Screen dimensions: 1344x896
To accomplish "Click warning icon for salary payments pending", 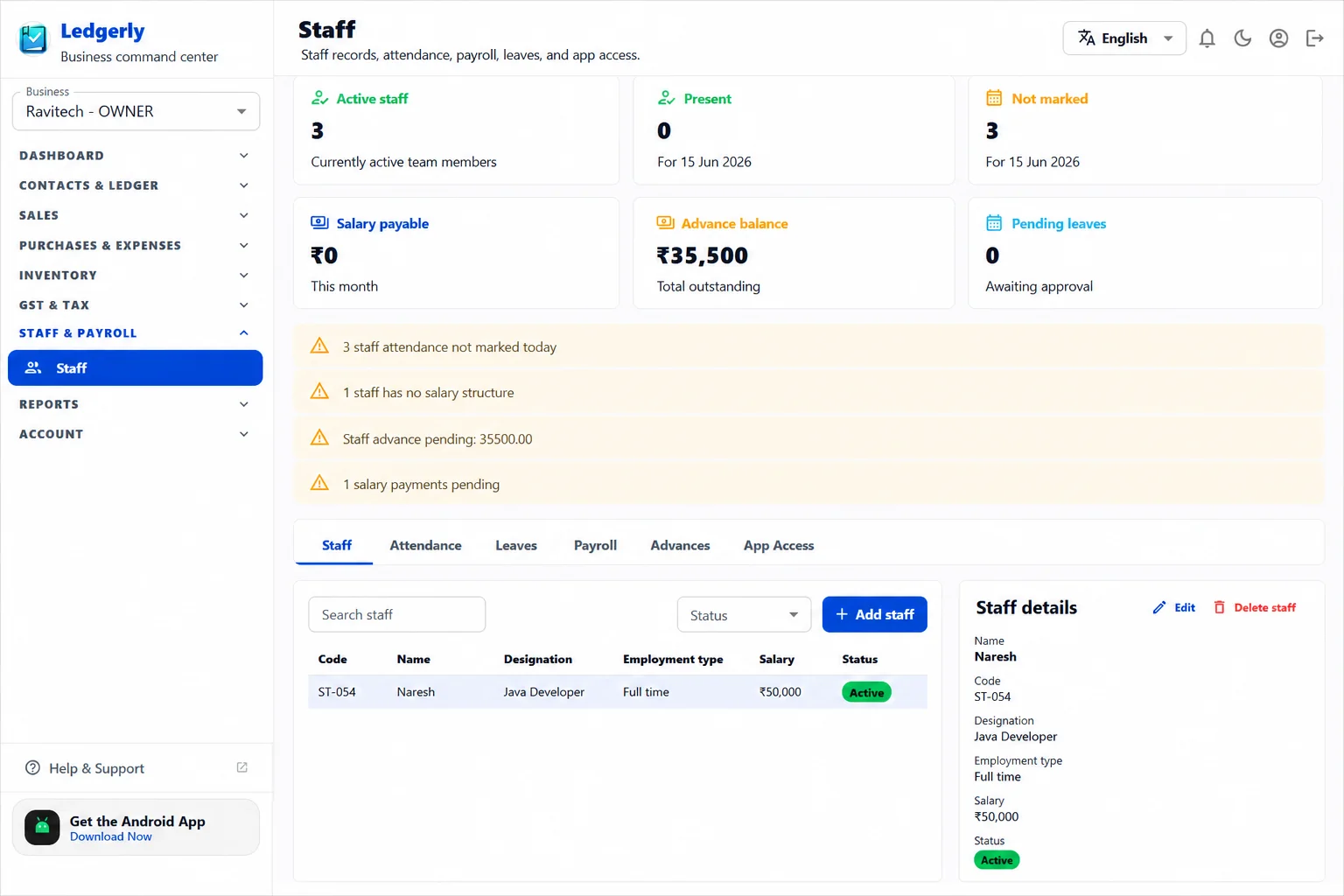I will (x=320, y=483).
